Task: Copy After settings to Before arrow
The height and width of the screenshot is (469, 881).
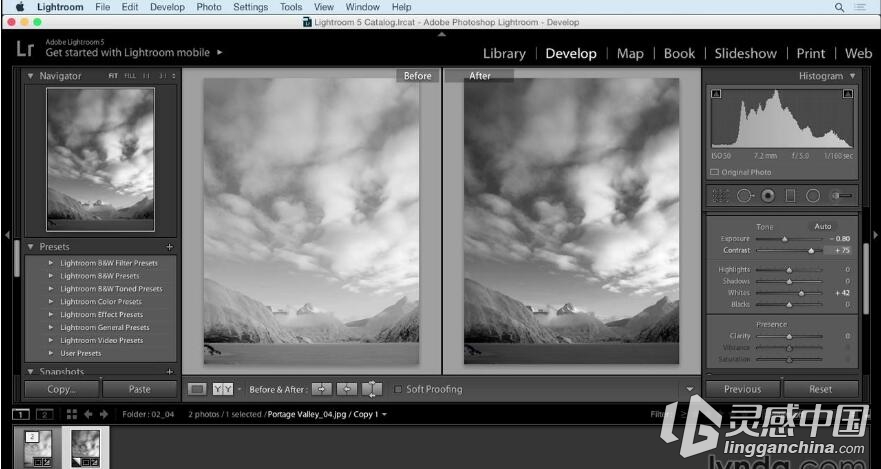Action: pyautogui.click(x=347, y=389)
